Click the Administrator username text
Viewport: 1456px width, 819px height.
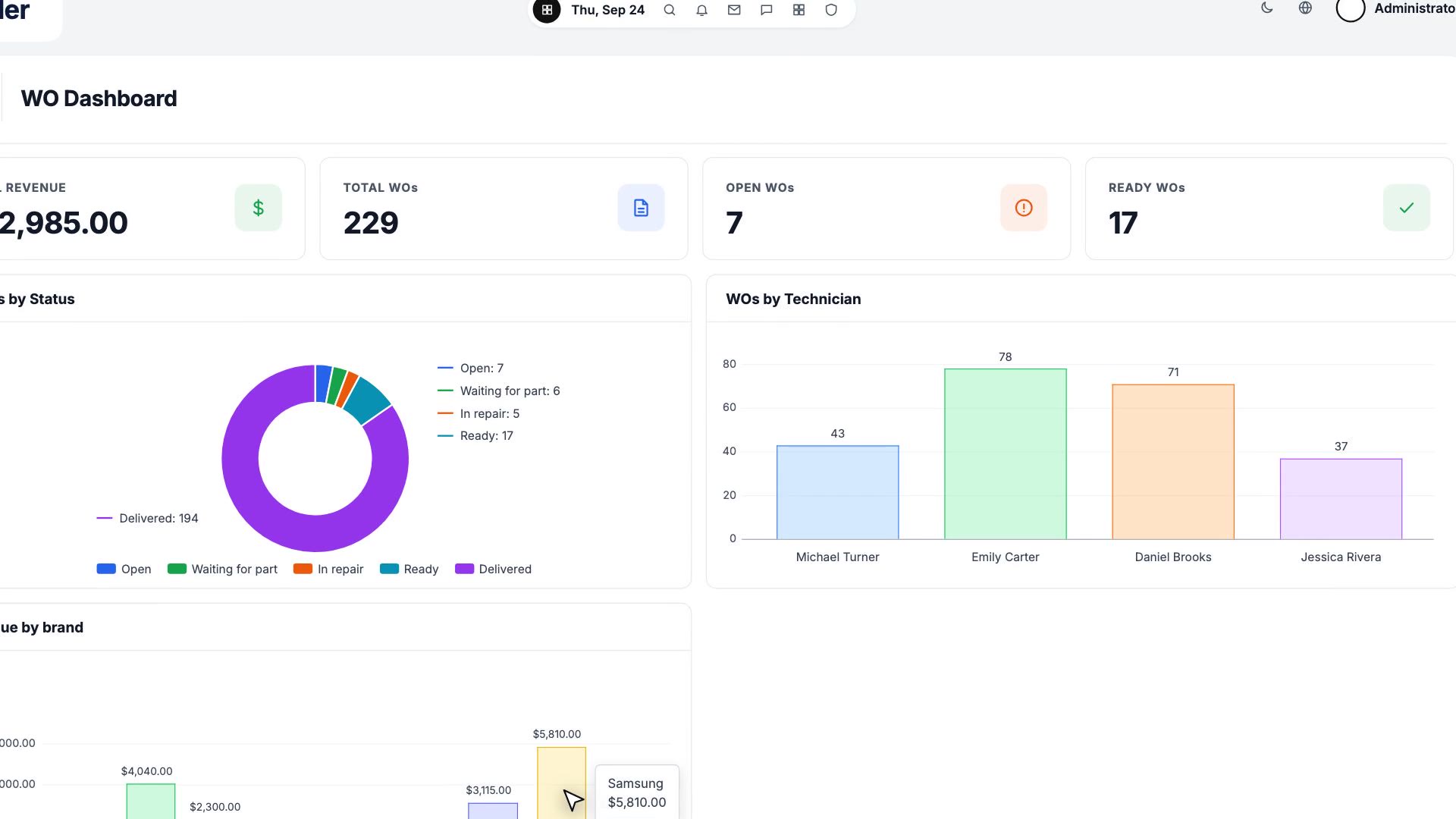pyautogui.click(x=1414, y=8)
